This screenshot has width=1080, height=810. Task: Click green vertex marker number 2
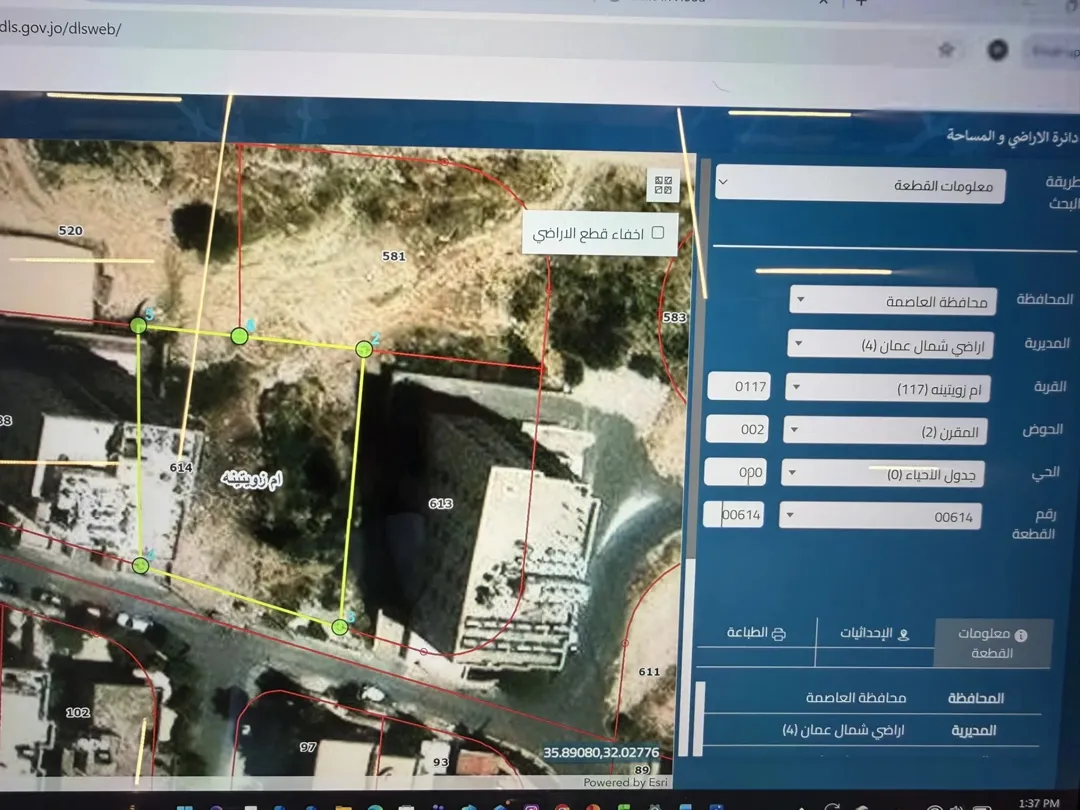pos(364,349)
